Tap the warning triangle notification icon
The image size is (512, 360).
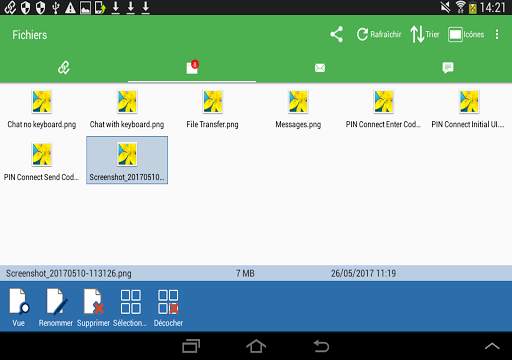70,7
